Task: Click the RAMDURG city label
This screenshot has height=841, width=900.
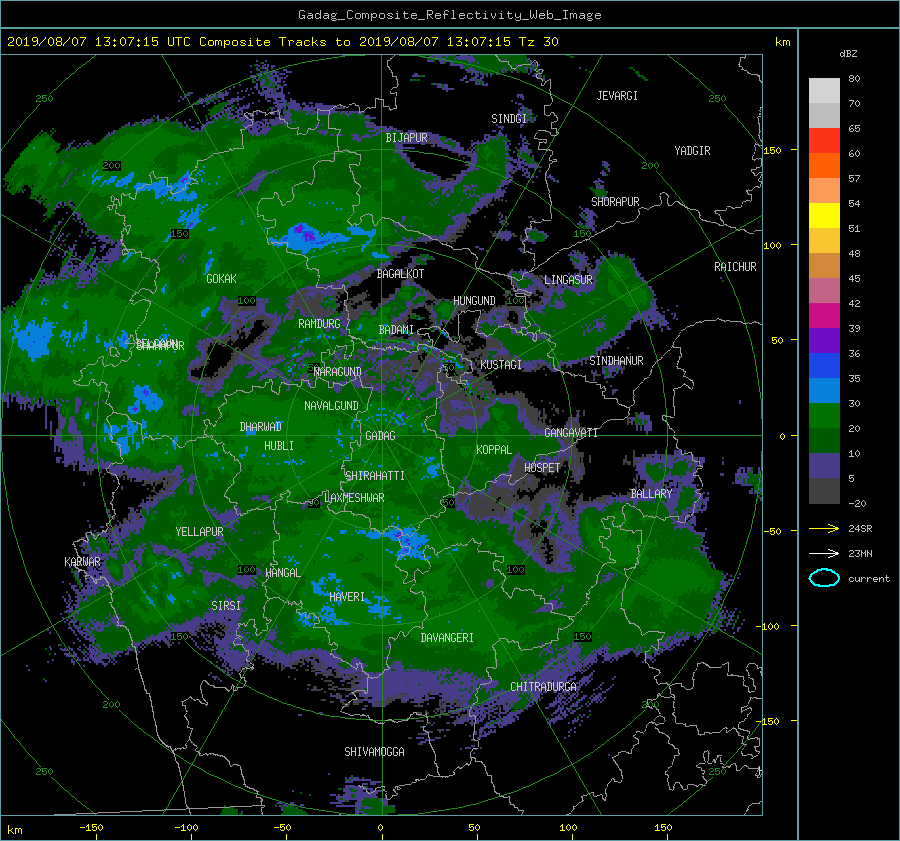Action: coord(319,324)
